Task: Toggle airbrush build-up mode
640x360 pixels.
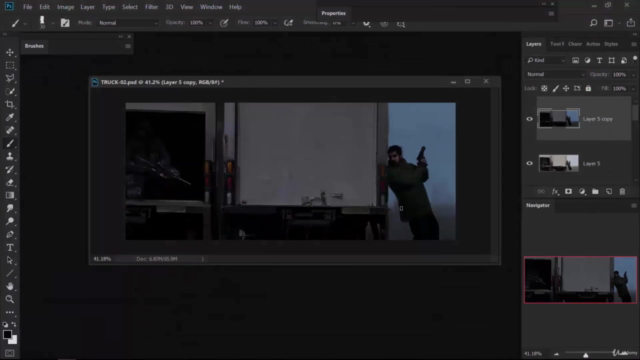Action: click(289, 23)
